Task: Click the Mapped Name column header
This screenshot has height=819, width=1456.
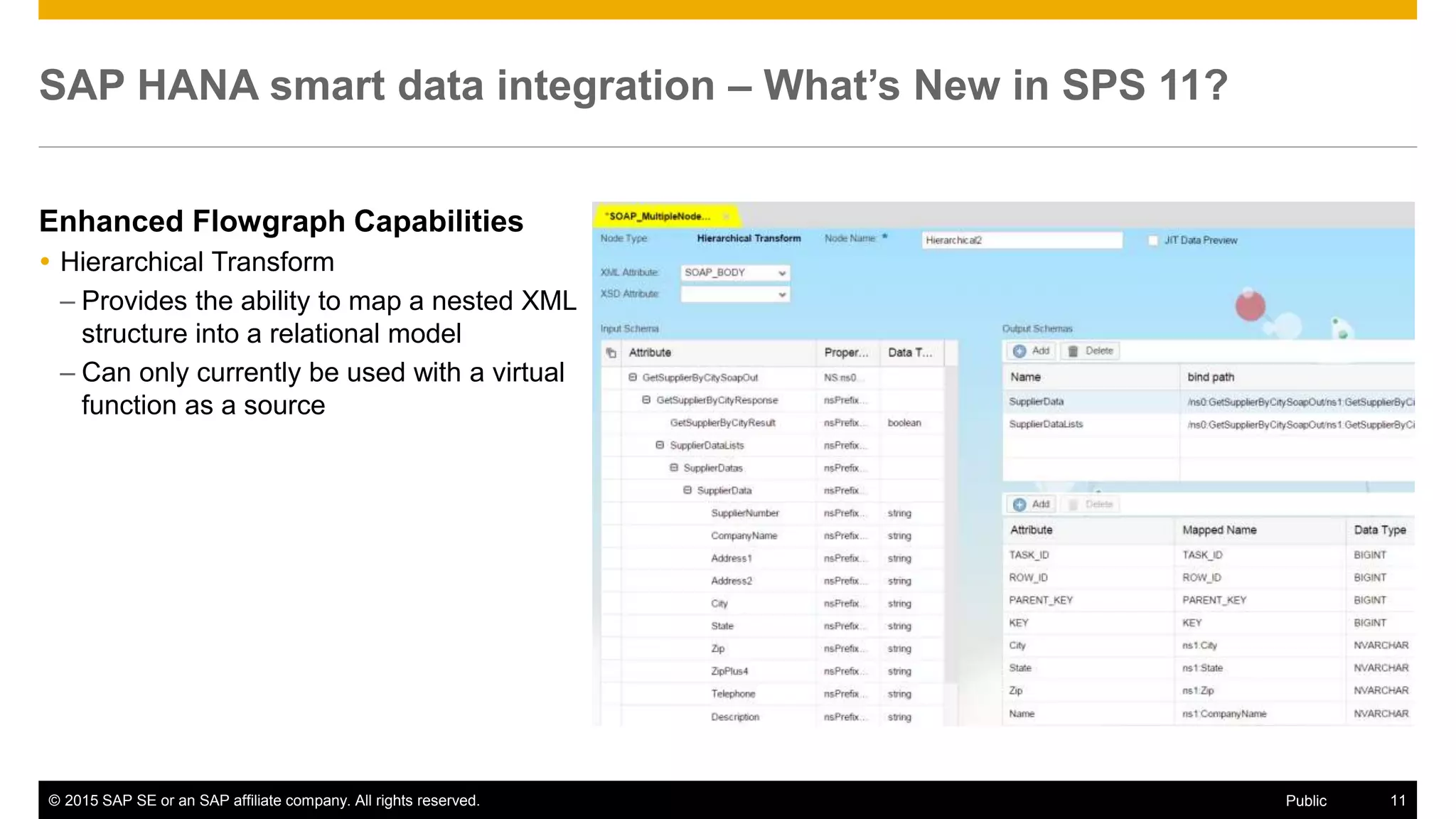Action: click(x=1260, y=530)
